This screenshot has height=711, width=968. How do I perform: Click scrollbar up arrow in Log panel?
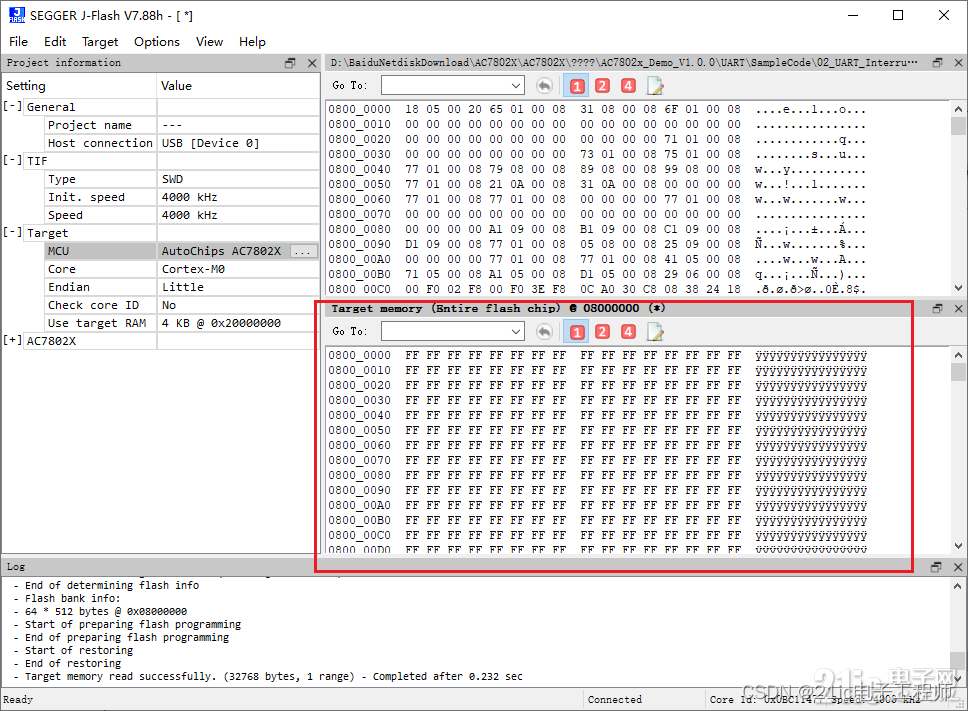click(958, 586)
